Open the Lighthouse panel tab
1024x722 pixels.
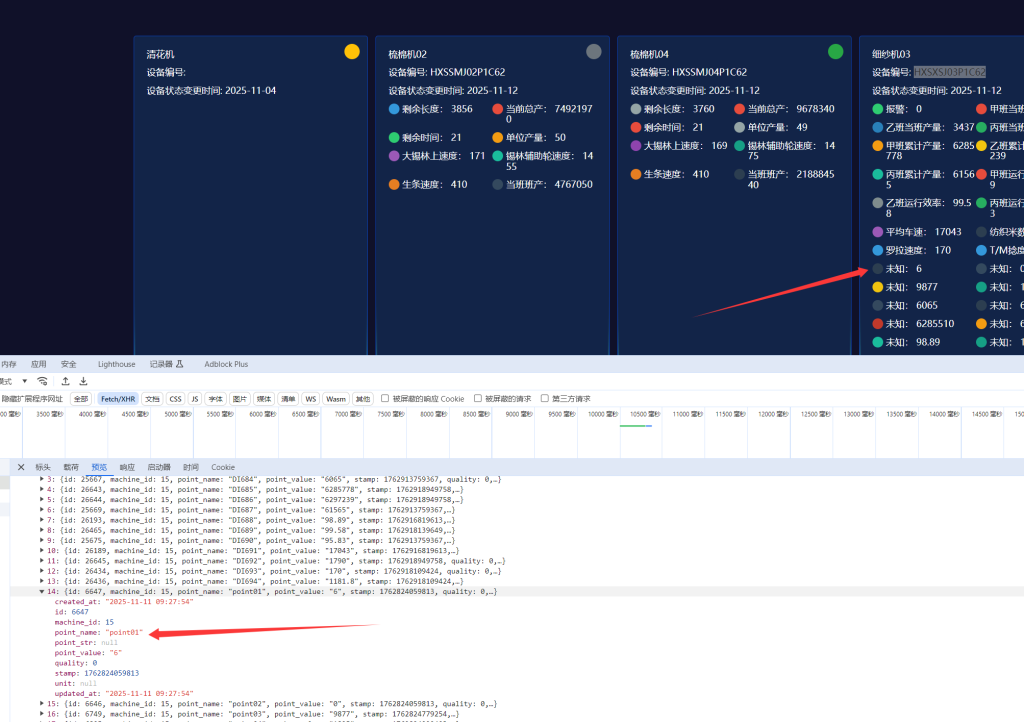tap(116, 364)
